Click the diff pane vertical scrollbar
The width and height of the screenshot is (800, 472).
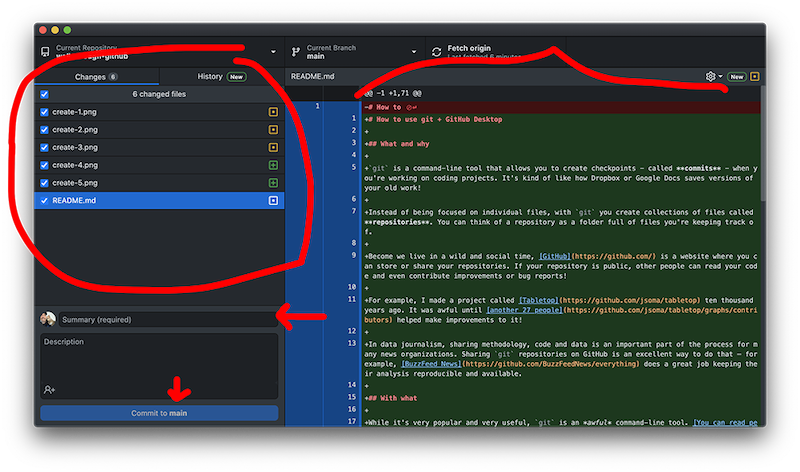point(763,143)
